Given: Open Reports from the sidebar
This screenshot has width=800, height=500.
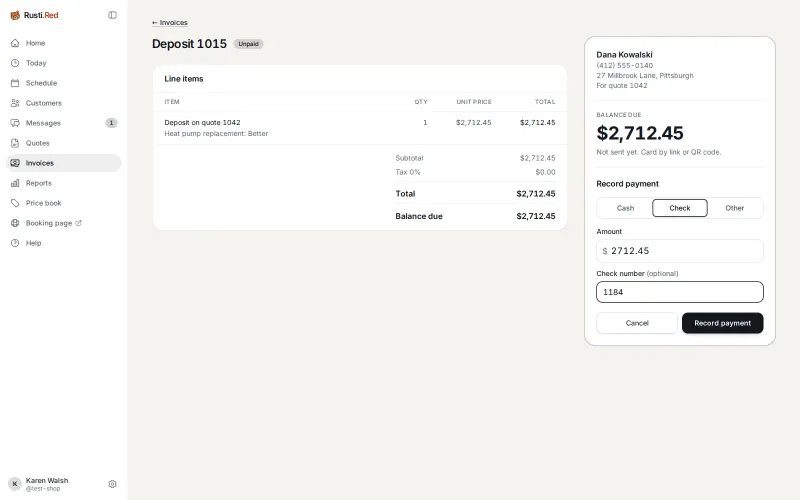Looking at the screenshot, I should tap(64, 183).
